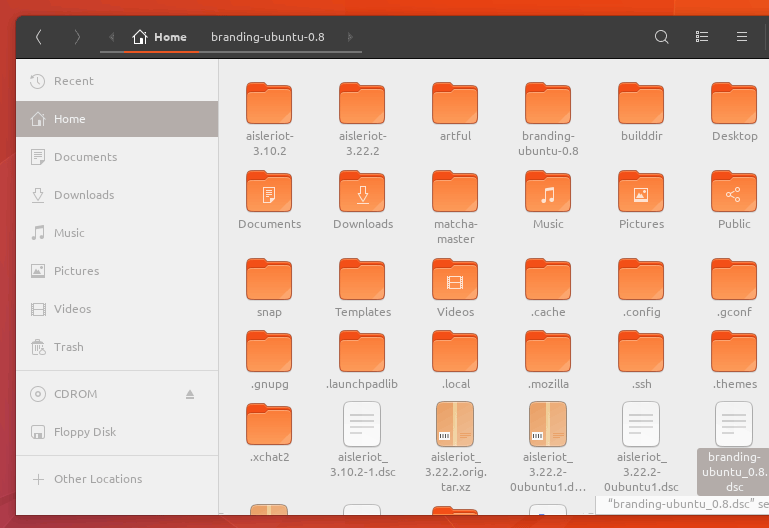Select the aisleriot-3.10.2 folder
The width and height of the screenshot is (769, 528).
(269, 119)
